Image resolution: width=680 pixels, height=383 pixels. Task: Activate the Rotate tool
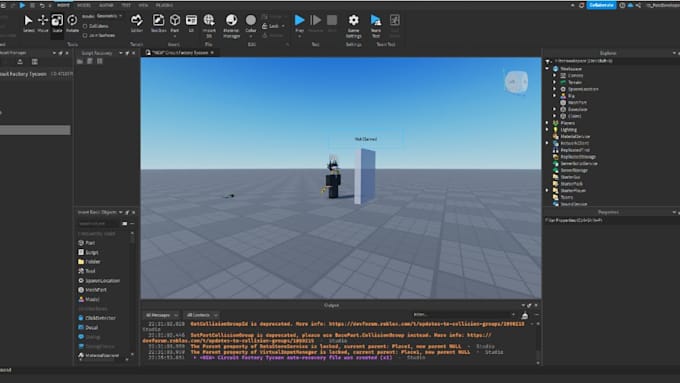tap(72, 24)
